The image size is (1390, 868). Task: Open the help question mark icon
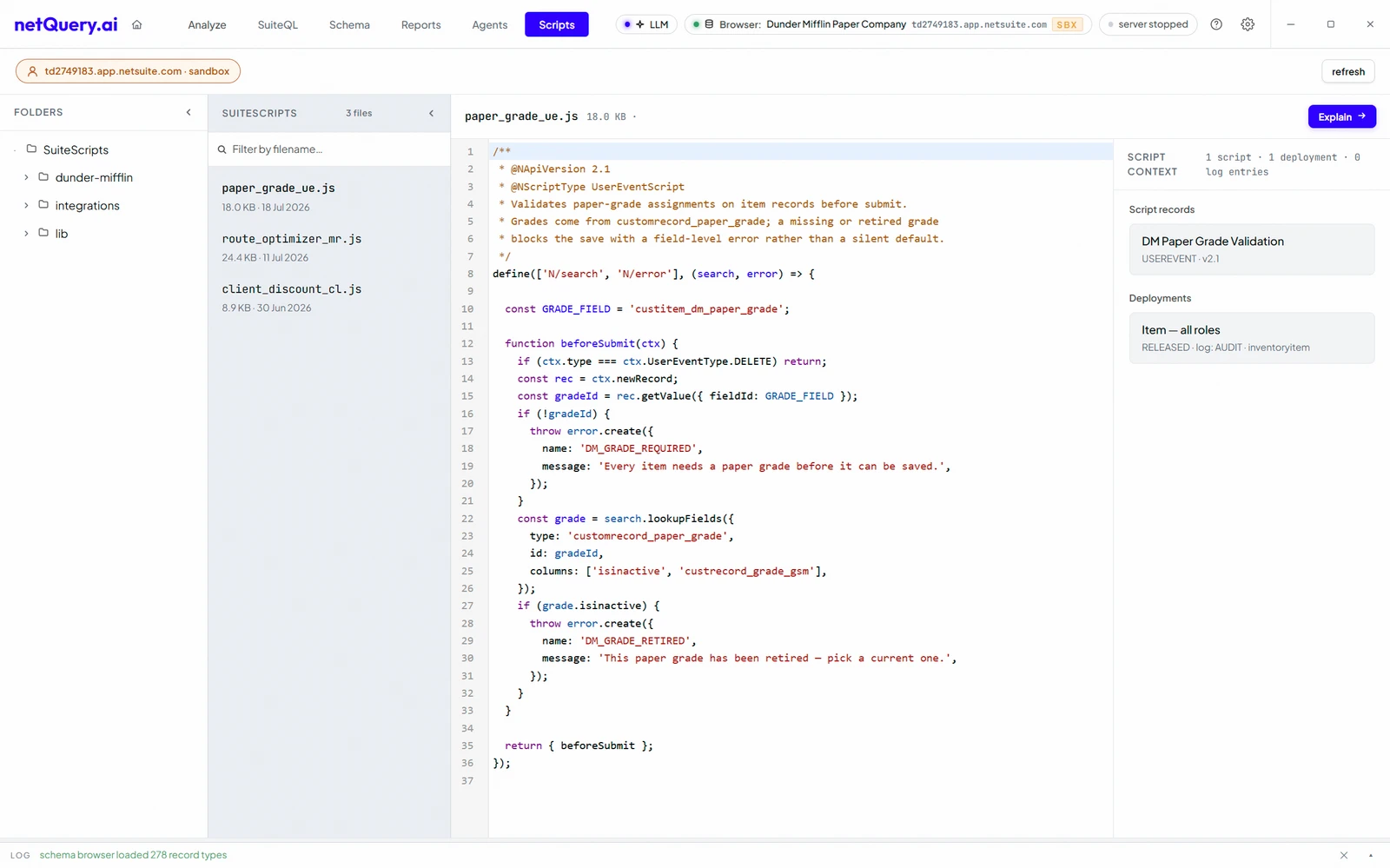(1216, 24)
